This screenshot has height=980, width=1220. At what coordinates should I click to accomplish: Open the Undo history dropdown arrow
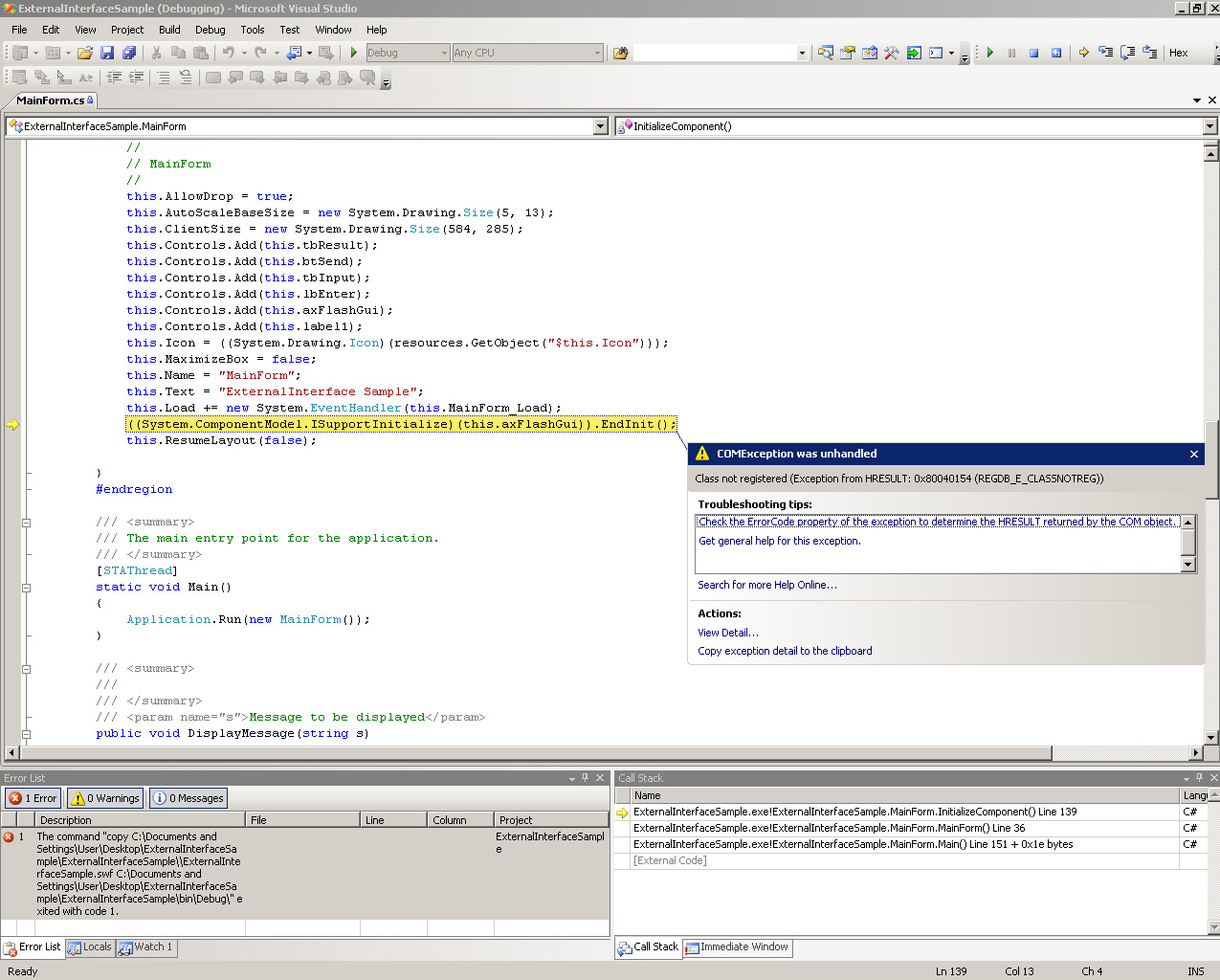pos(244,54)
